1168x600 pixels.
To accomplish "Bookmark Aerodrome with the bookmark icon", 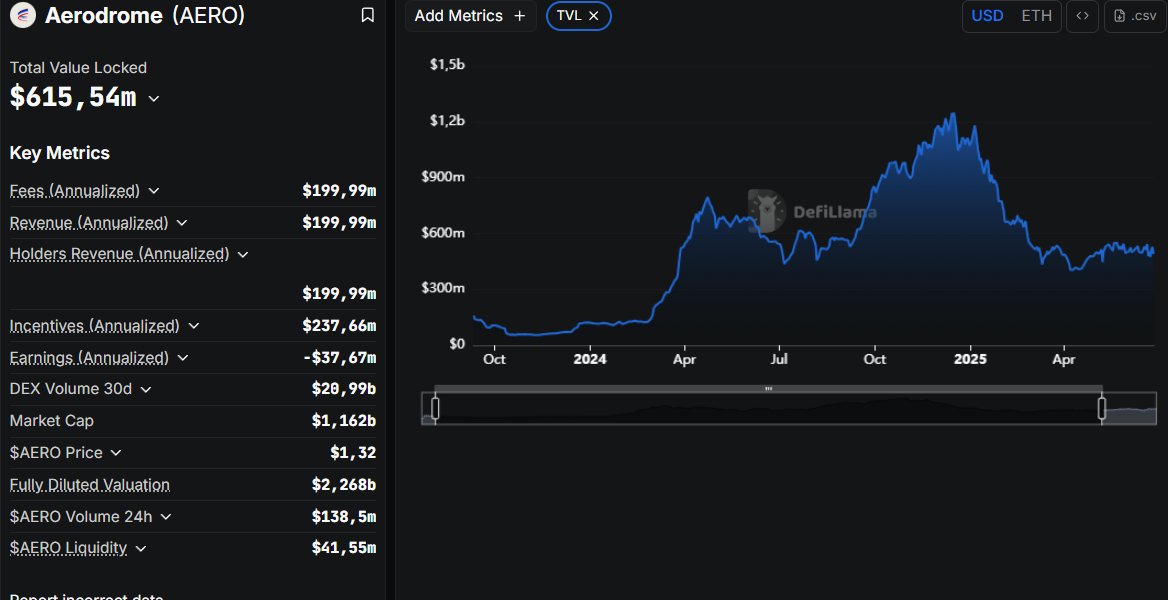I will tap(367, 15).
